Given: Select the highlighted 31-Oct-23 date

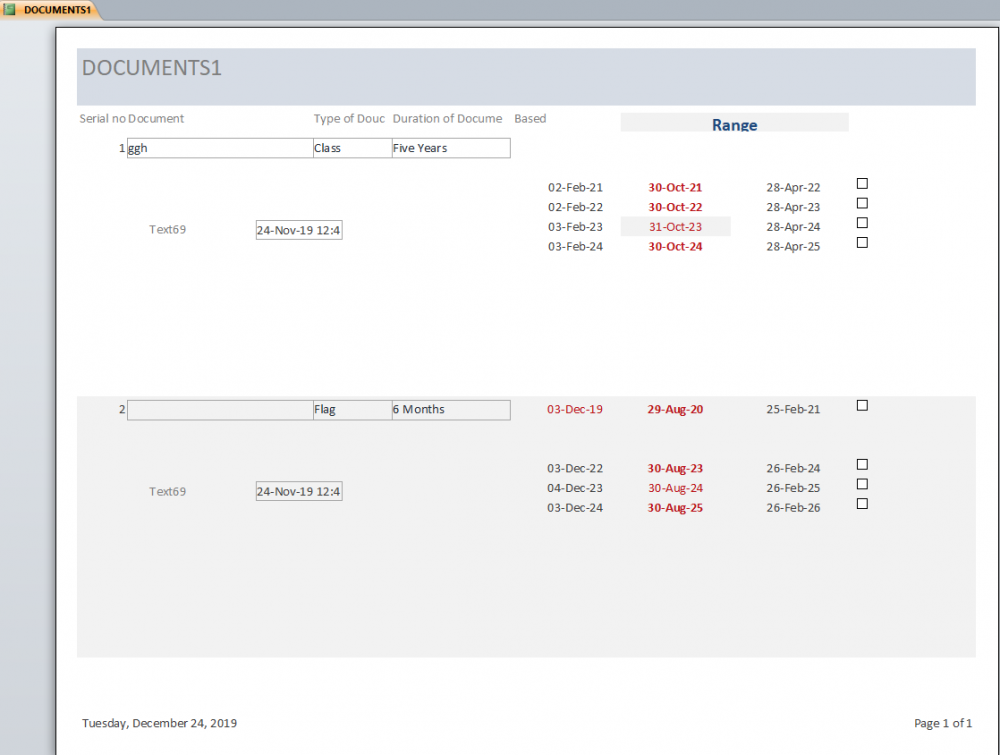Looking at the screenshot, I should 675,227.
